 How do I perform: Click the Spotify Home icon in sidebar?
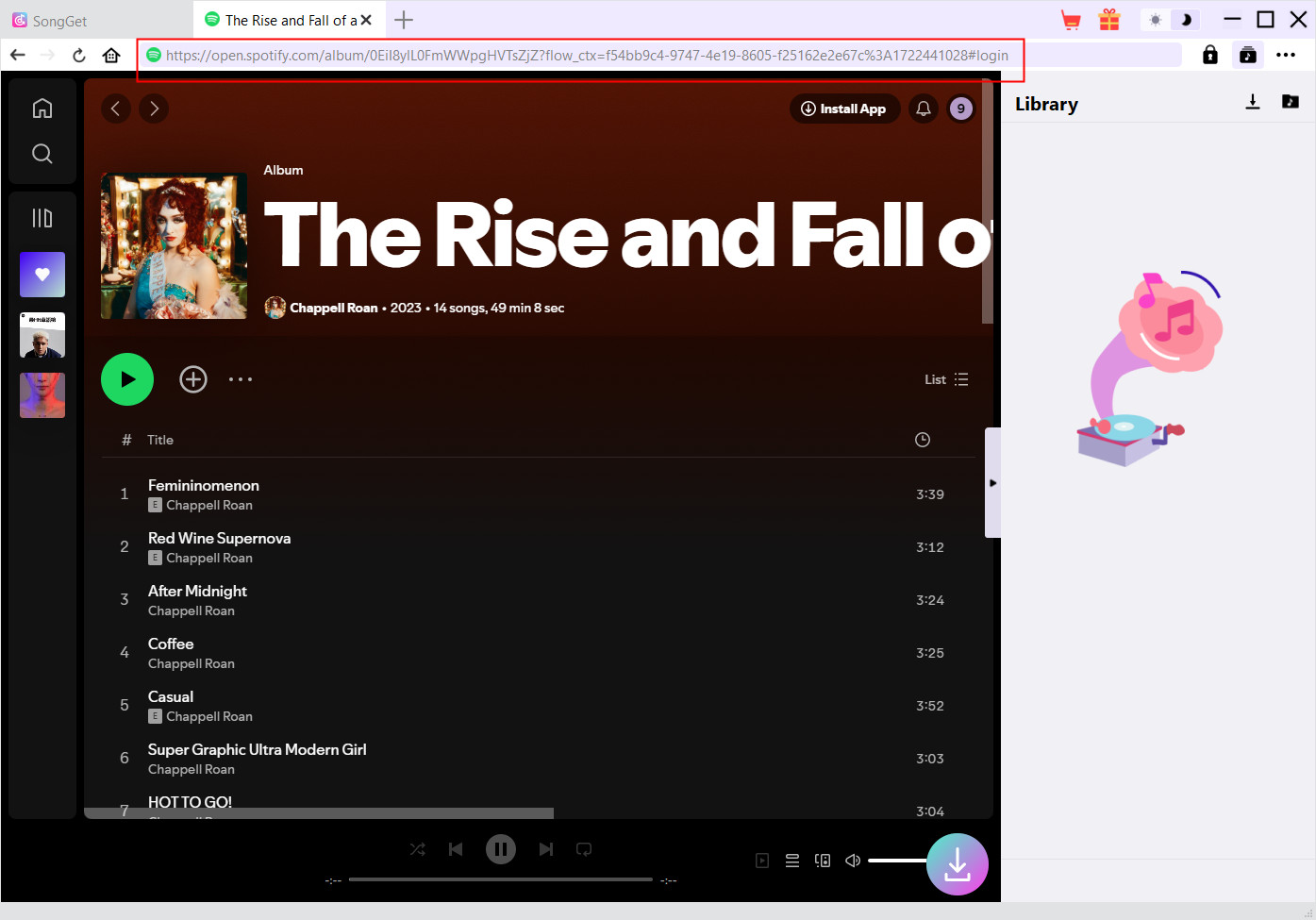(42, 109)
